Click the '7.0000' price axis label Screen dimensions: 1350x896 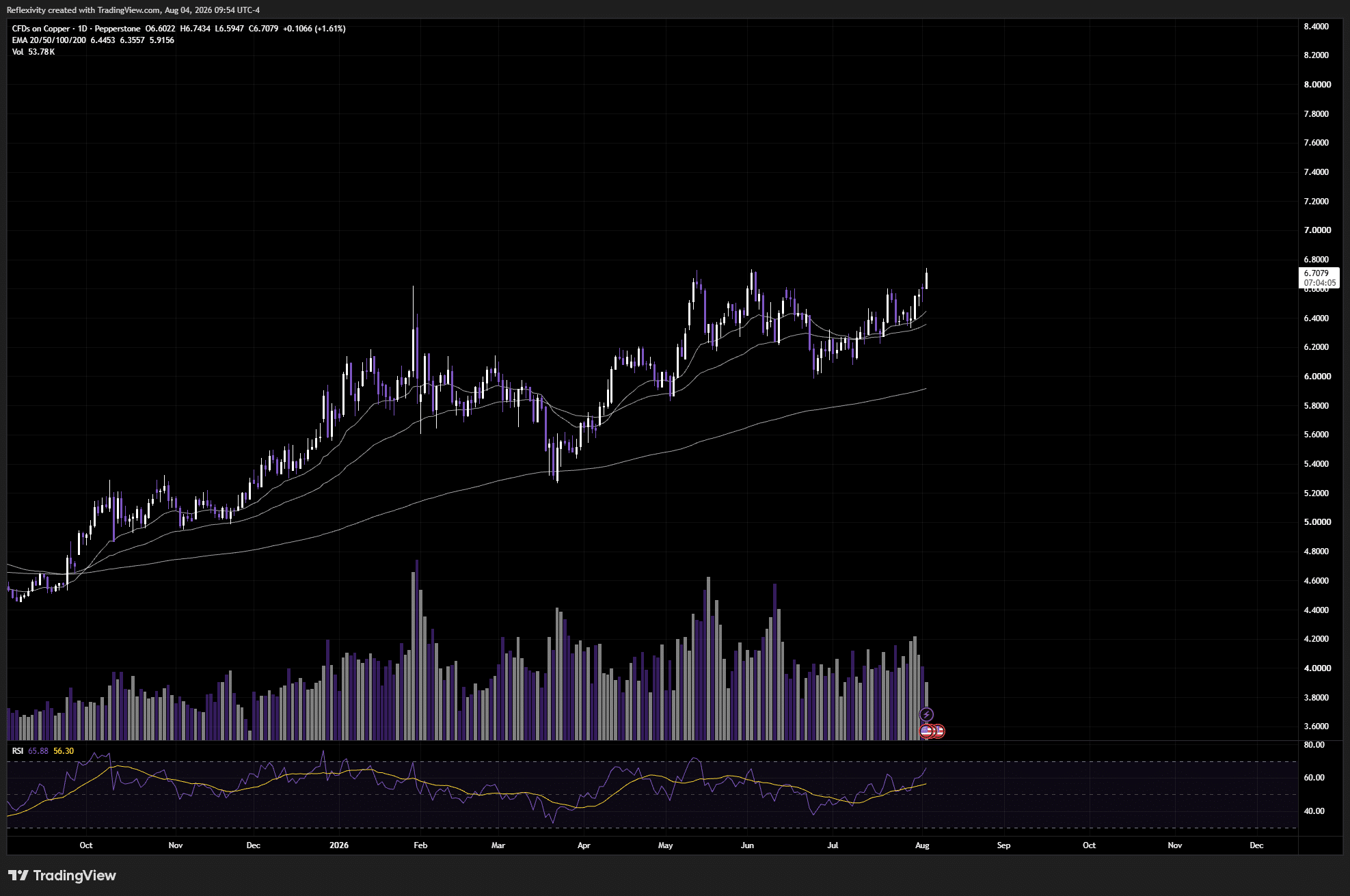[1317, 230]
